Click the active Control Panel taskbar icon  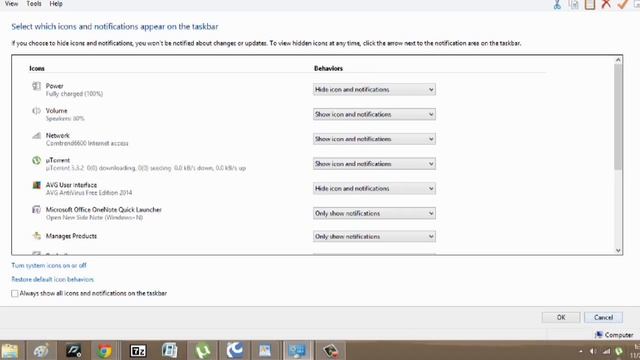(x=297, y=351)
